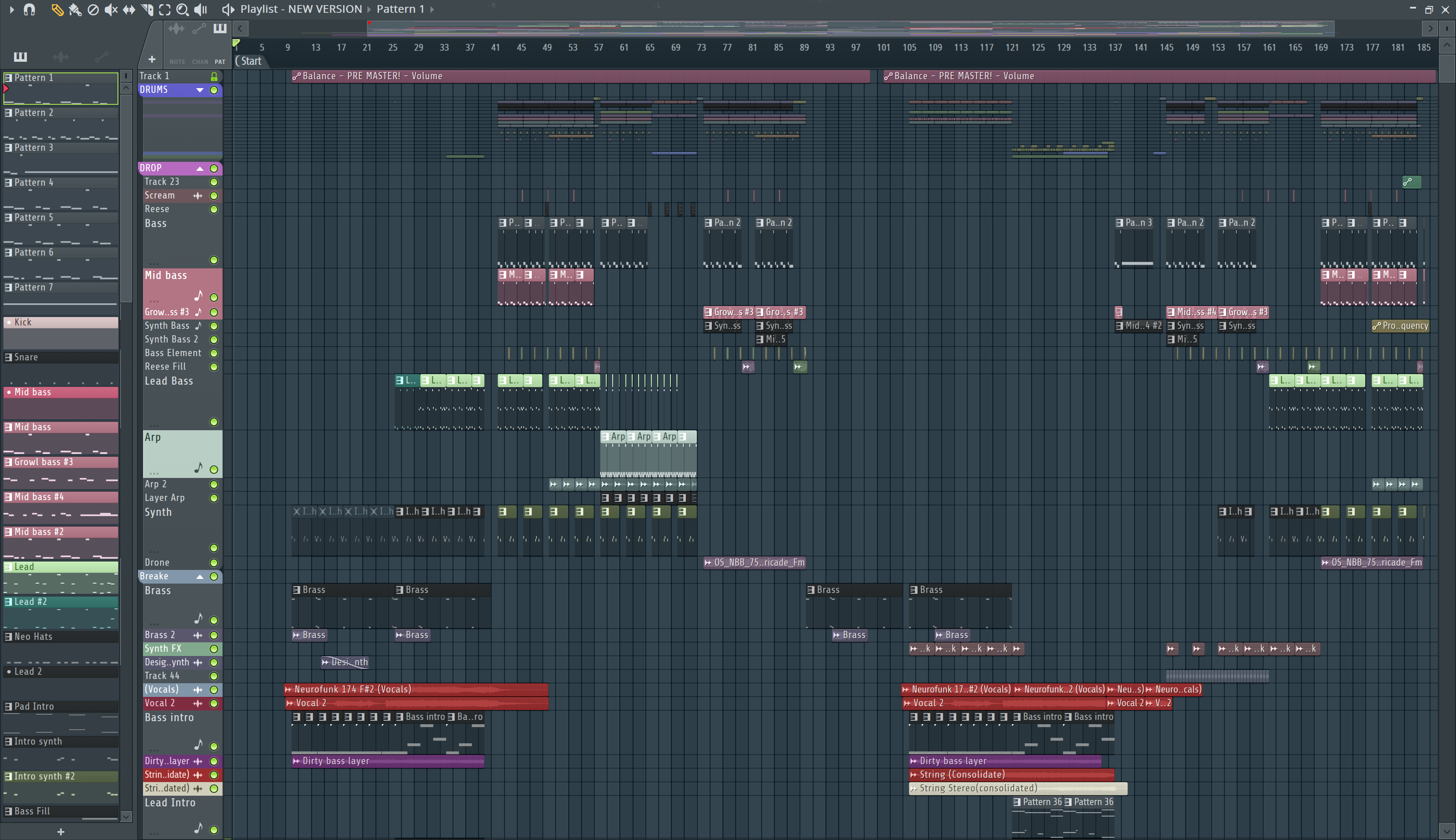This screenshot has width=1456, height=840.
Task: Click Pattern 1 in title breadcrumb
Action: [400, 9]
